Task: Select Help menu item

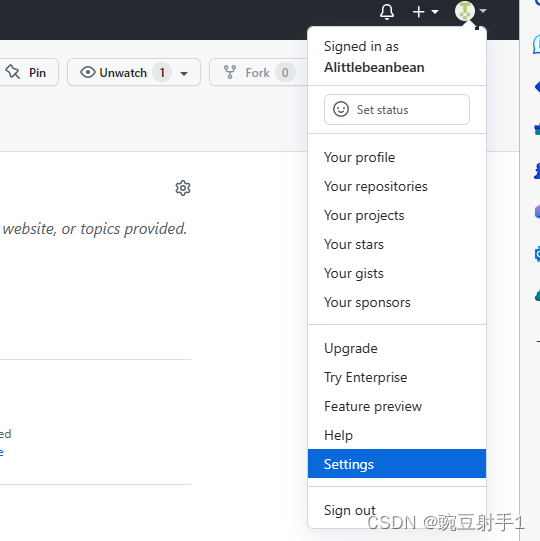Action: (x=396, y=435)
